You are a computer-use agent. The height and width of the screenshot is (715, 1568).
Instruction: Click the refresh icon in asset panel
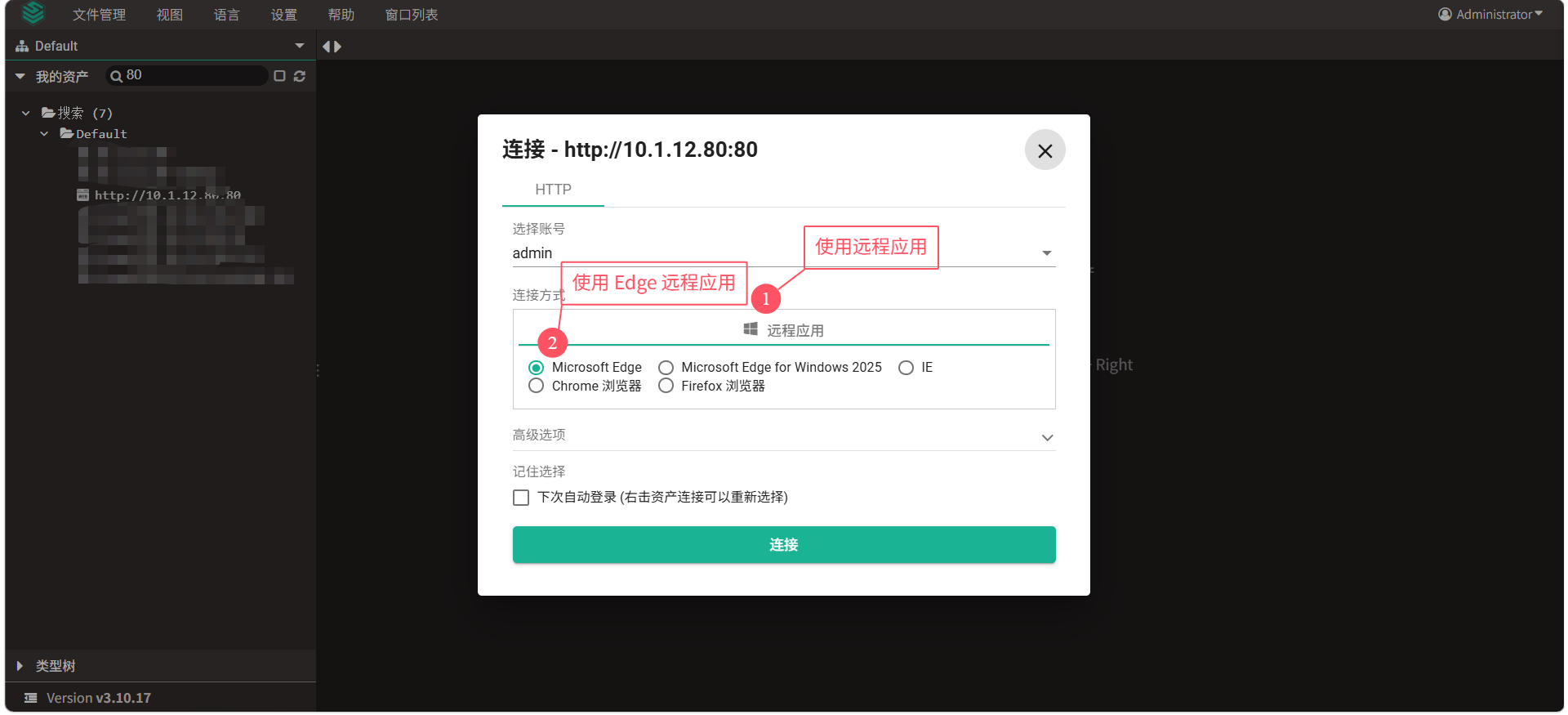(x=300, y=76)
